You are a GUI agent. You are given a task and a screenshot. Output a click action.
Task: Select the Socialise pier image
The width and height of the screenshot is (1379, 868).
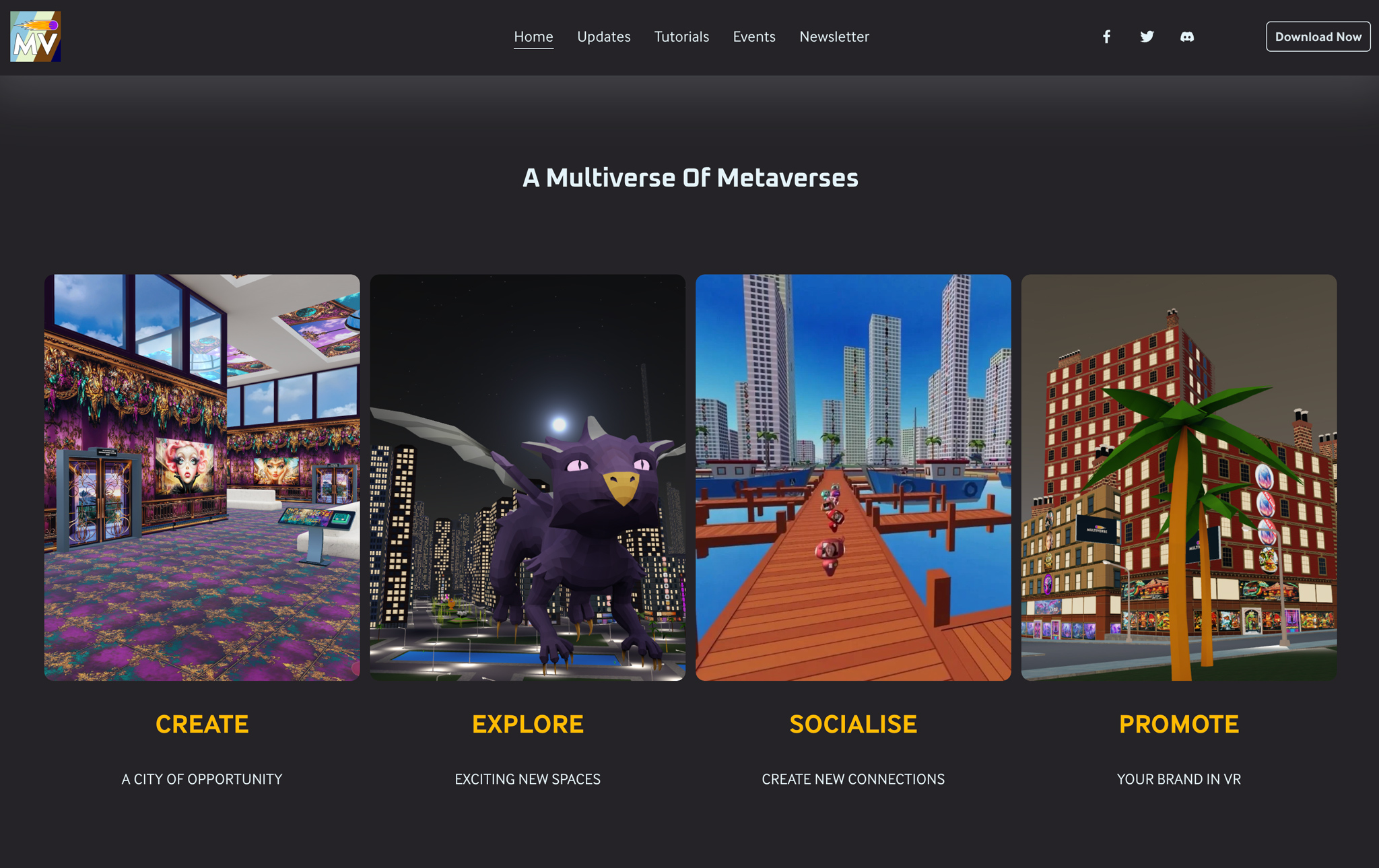(x=853, y=477)
